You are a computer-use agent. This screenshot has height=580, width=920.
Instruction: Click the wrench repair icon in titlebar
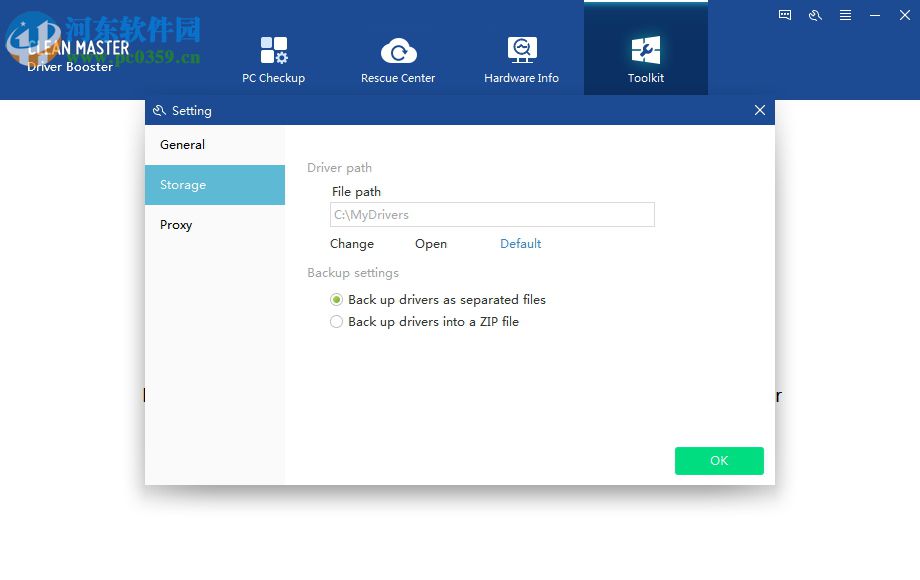coord(815,15)
